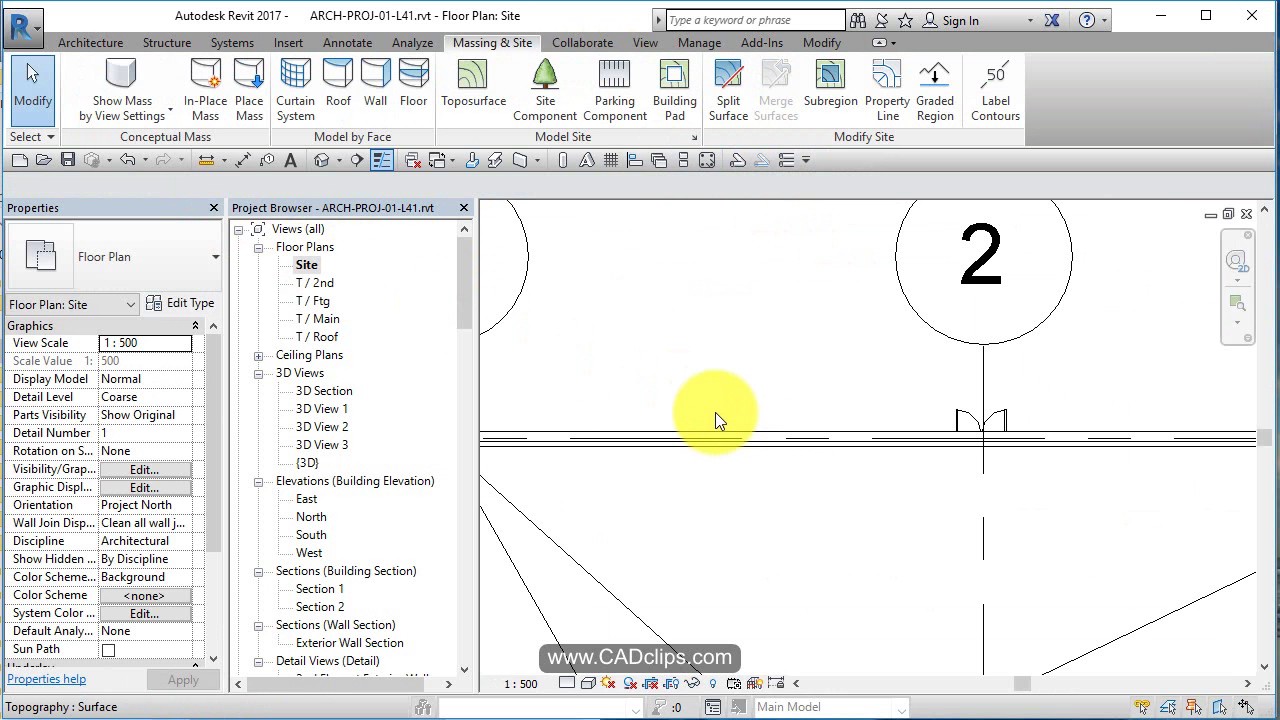Click the Text tool in quick access
This screenshot has height=720, width=1280.
coord(290,160)
